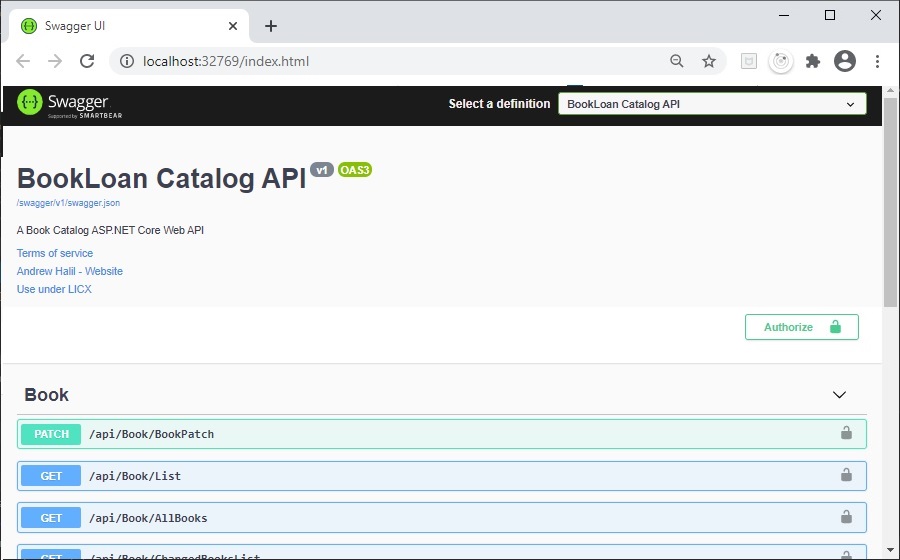This screenshot has height=560, width=900.
Task: Open a new browser tab with plus
Action: (271, 26)
